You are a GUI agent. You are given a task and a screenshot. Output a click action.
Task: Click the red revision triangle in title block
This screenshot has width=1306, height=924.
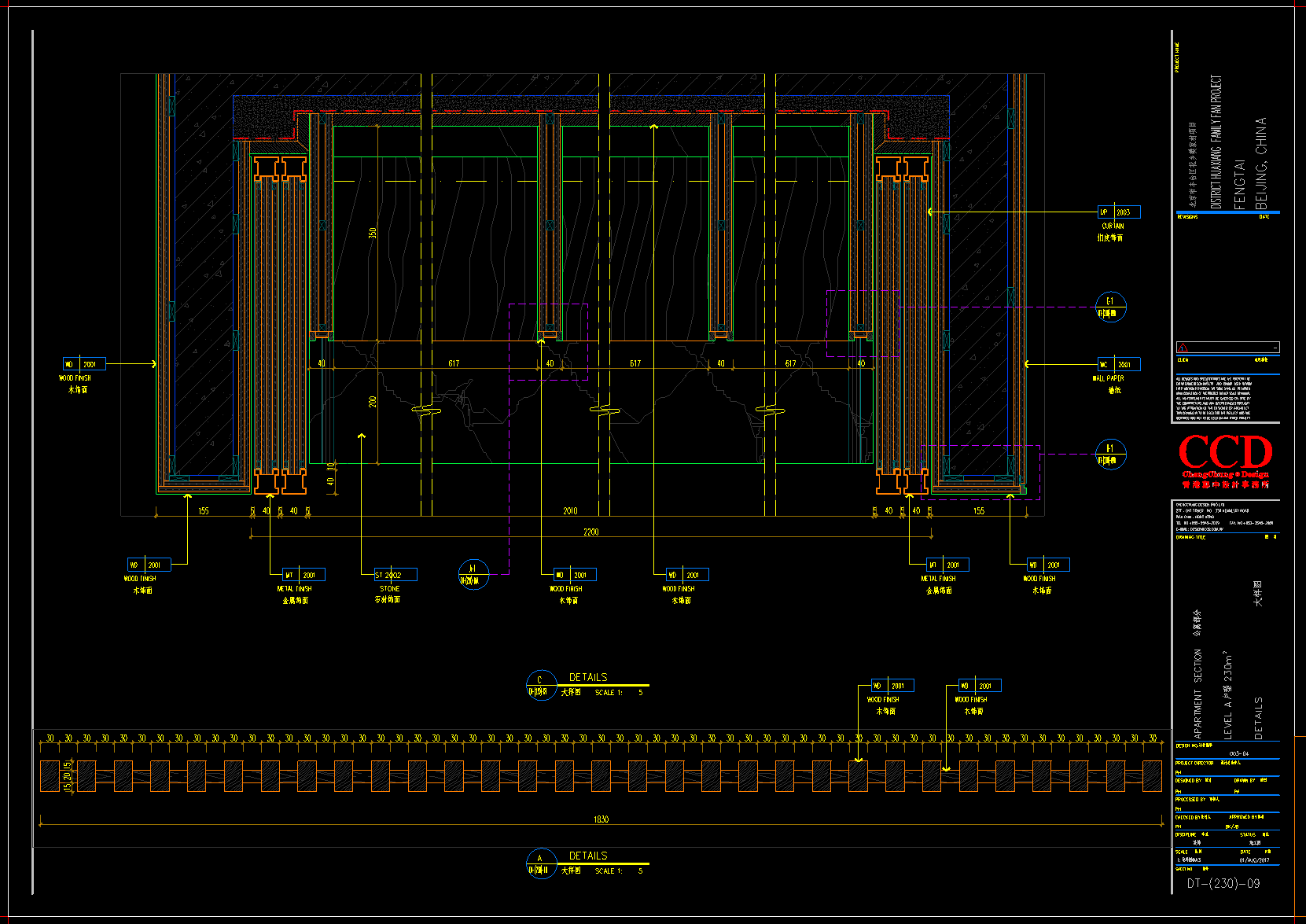[1183, 348]
